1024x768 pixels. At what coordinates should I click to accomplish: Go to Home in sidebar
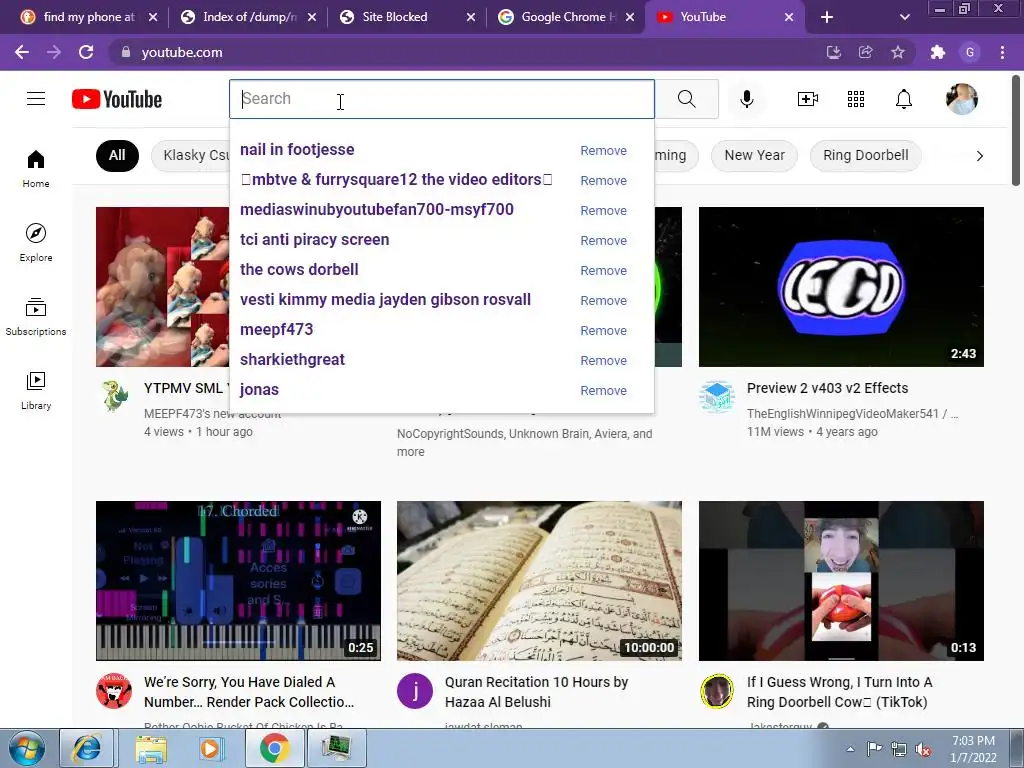(x=36, y=168)
